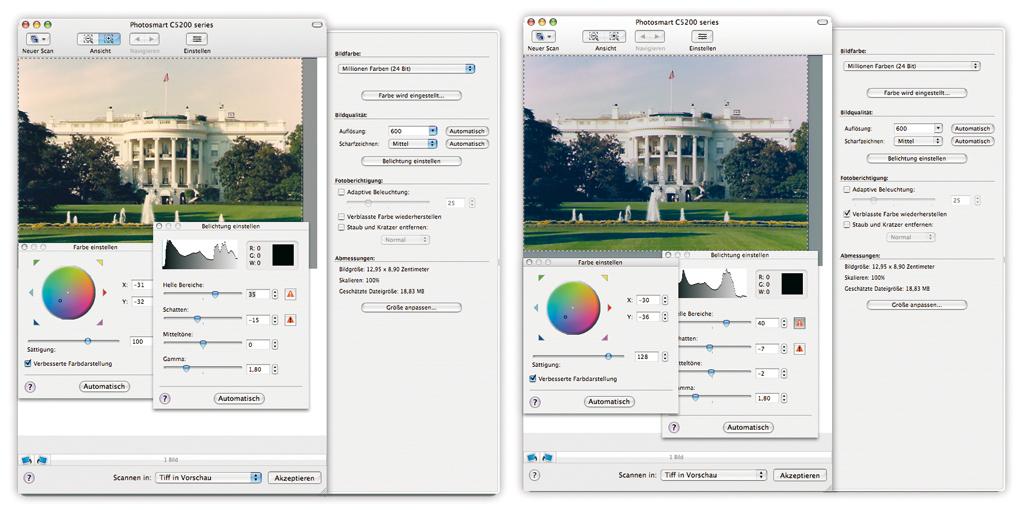Viewport: 1024px width, 510px height.
Task: Click the warning icon beside Helle Bereiche value 35
Action: click(291, 295)
